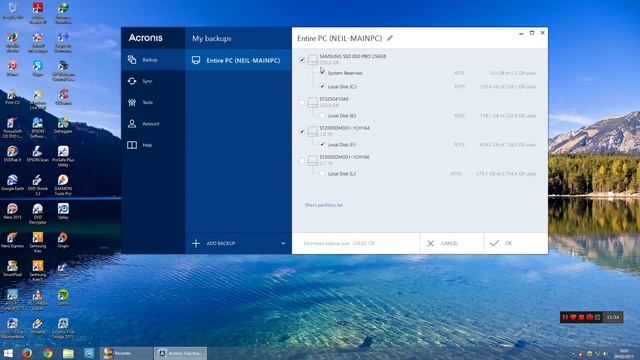Click the SAMSUNG SSD 850 PRO disk icon
The image size is (640, 360).
click(x=313, y=60)
